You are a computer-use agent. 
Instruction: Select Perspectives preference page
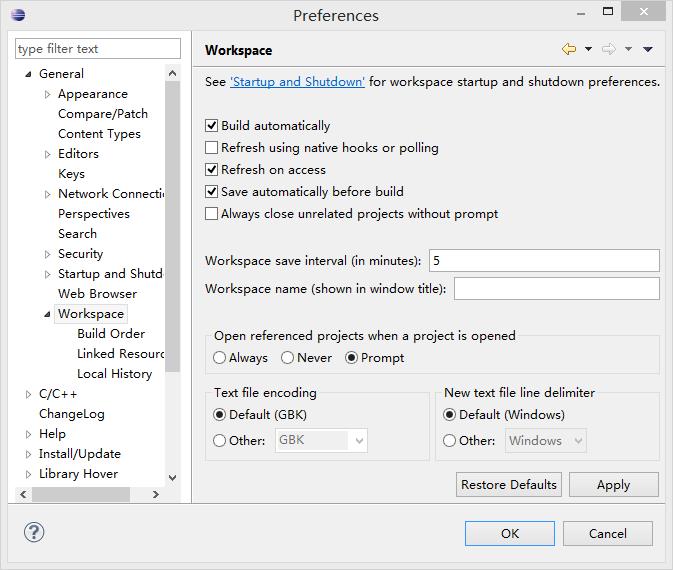[94, 214]
